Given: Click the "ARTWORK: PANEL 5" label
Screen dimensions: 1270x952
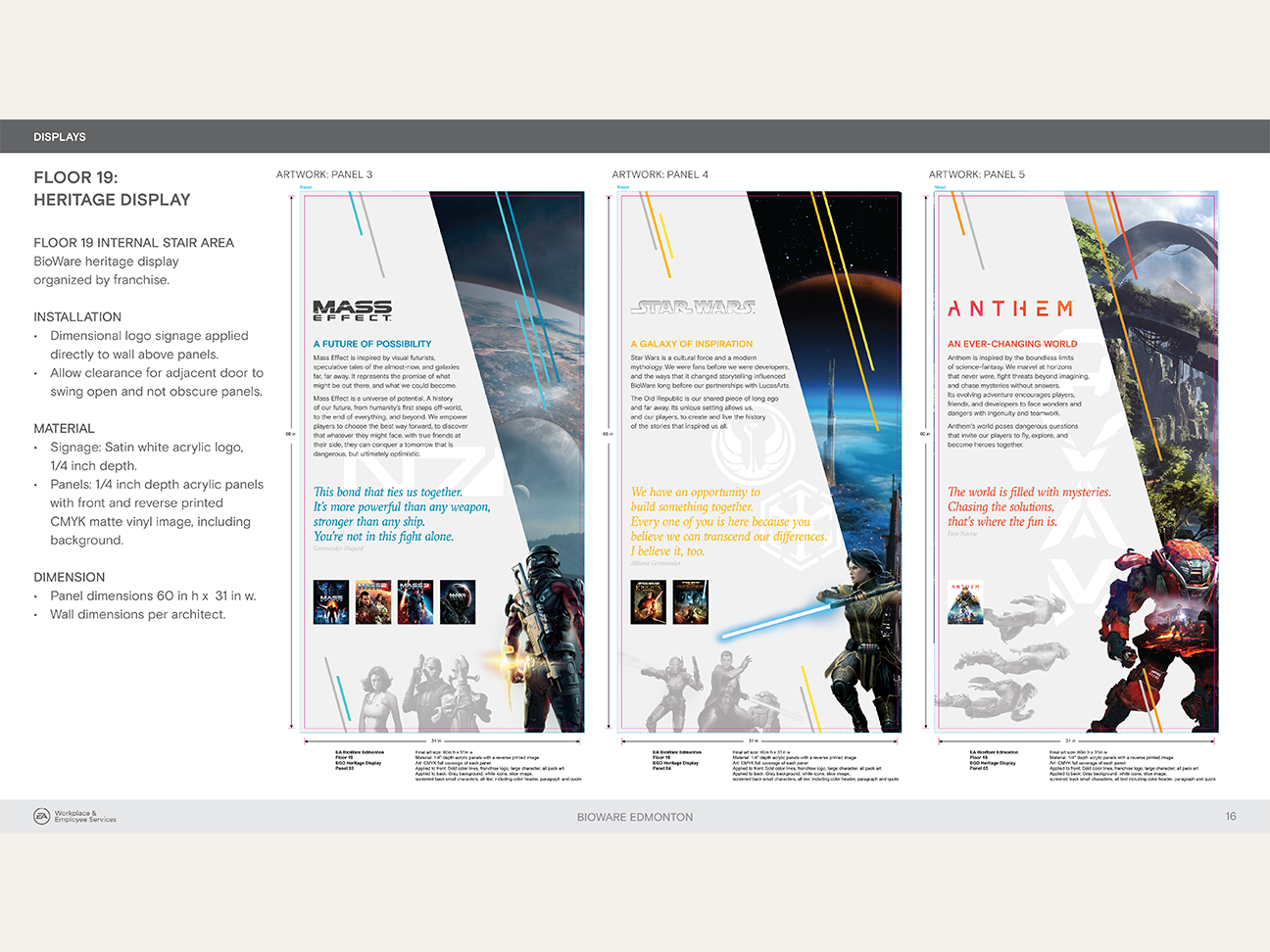Looking at the screenshot, I should tap(977, 174).
